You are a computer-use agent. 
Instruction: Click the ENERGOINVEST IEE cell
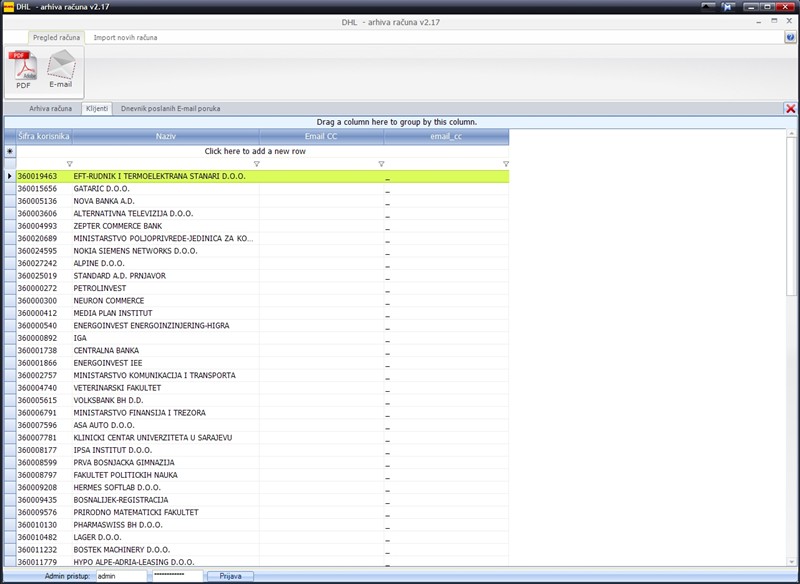coord(166,363)
